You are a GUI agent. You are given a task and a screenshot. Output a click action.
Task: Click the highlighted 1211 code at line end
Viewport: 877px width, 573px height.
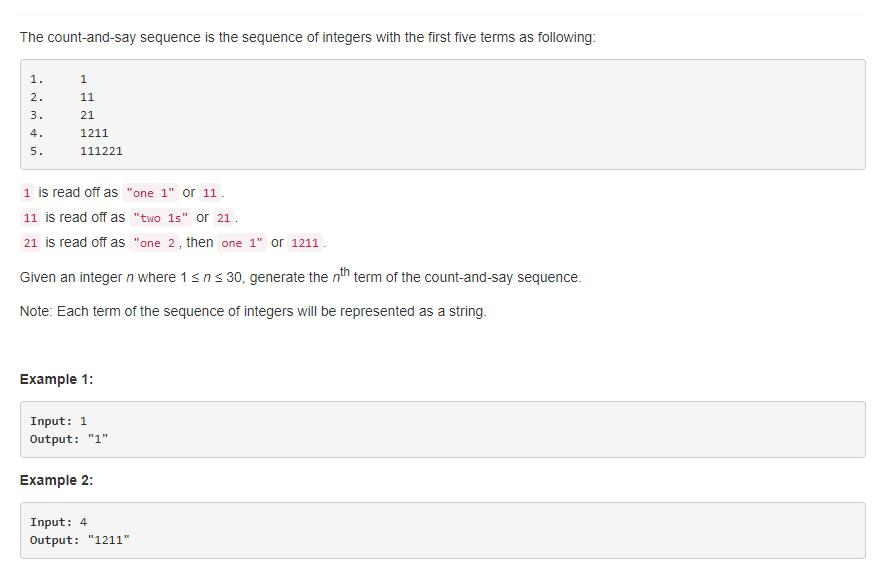[305, 243]
